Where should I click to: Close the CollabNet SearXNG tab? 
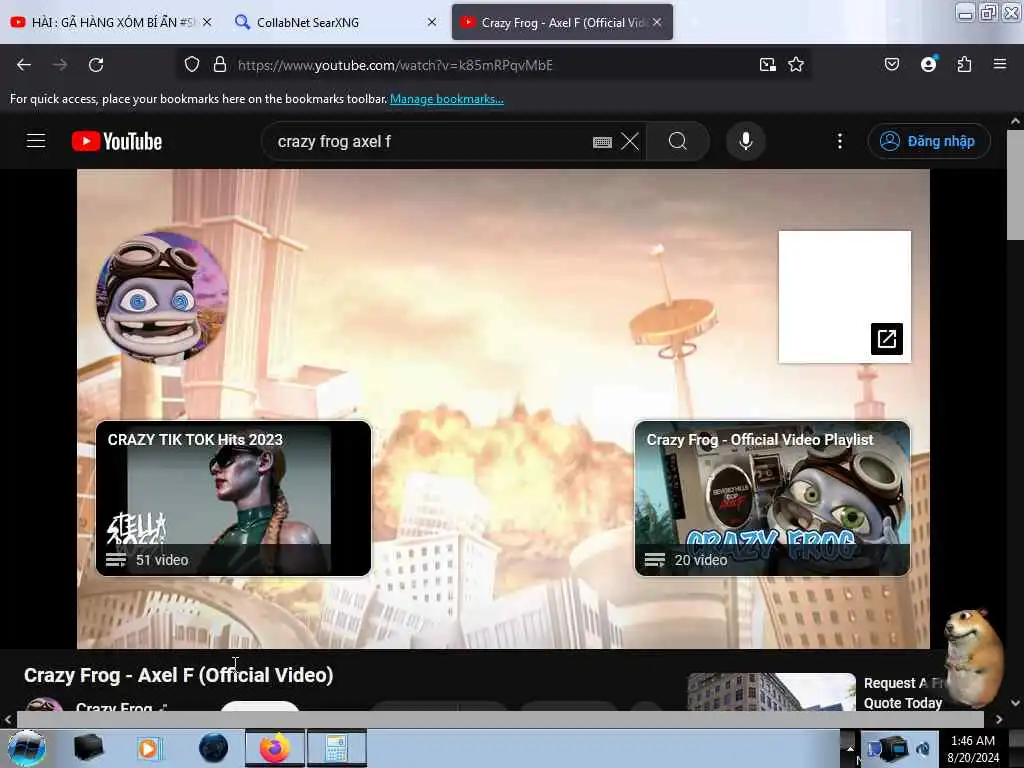[x=432, y=22]
